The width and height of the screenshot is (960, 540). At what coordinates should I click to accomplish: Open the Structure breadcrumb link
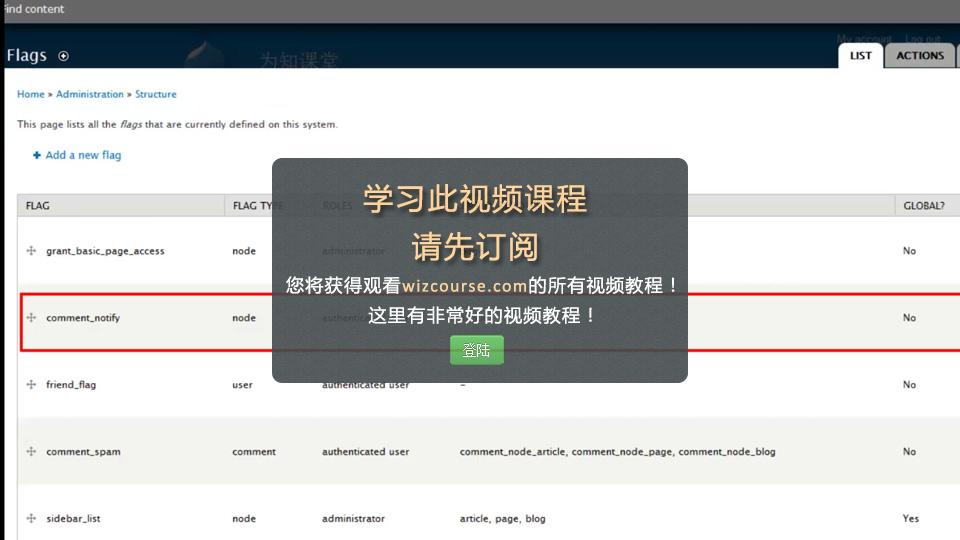pos(156,94)
